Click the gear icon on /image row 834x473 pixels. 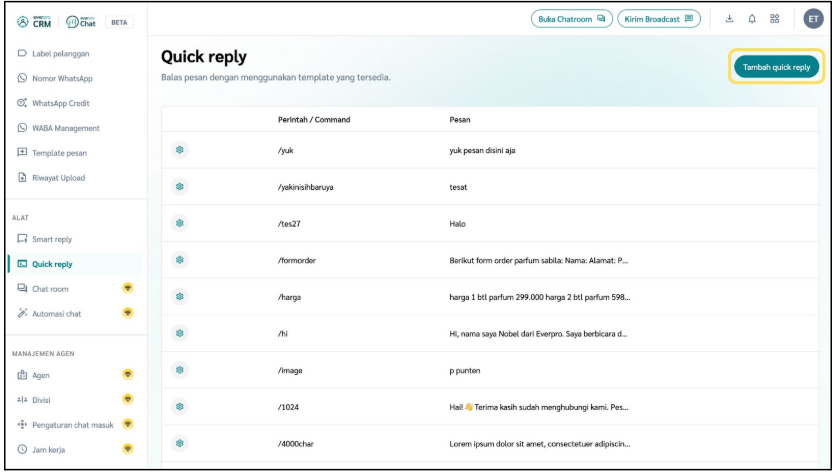point(180,370)
